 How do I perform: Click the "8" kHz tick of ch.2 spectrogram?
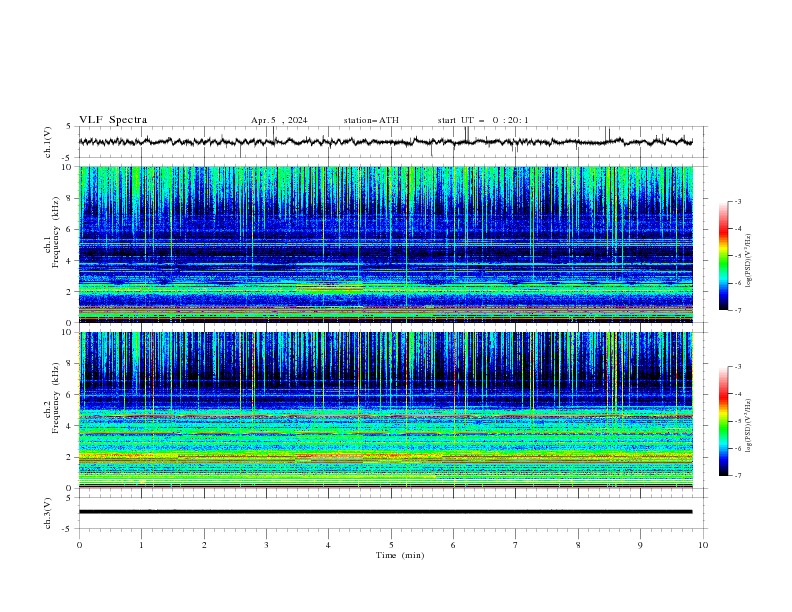click(x=70, y=364)
